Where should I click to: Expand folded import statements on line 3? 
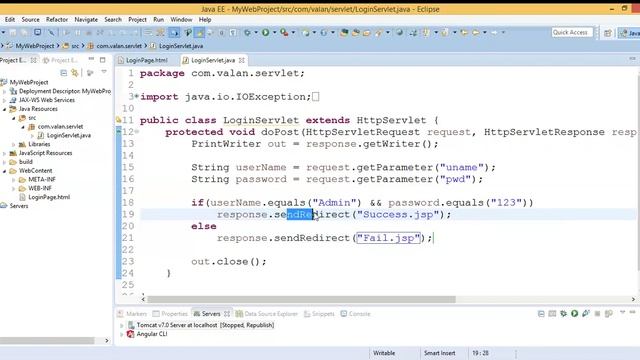coord(136,96)
